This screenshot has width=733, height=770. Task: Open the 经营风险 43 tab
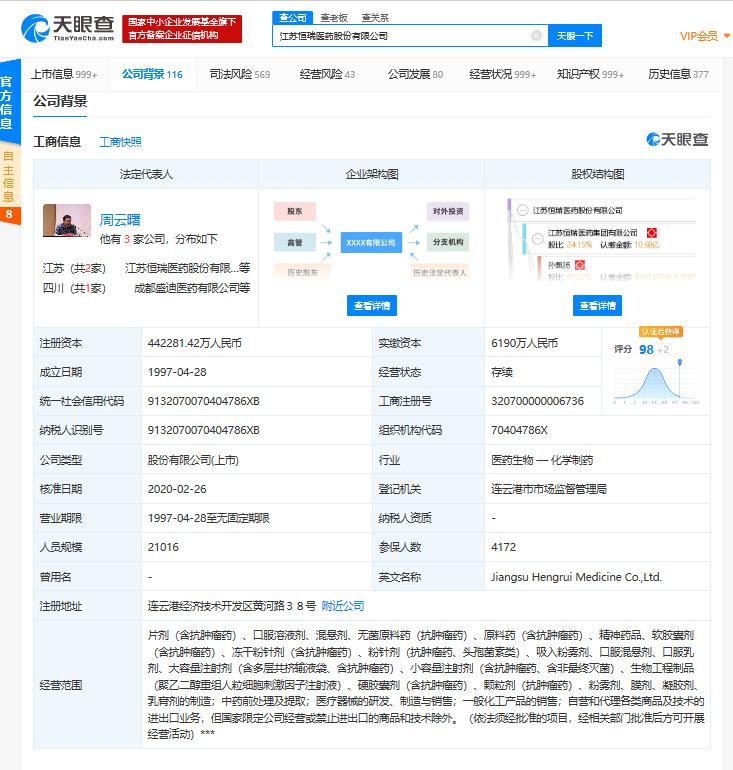327,74
